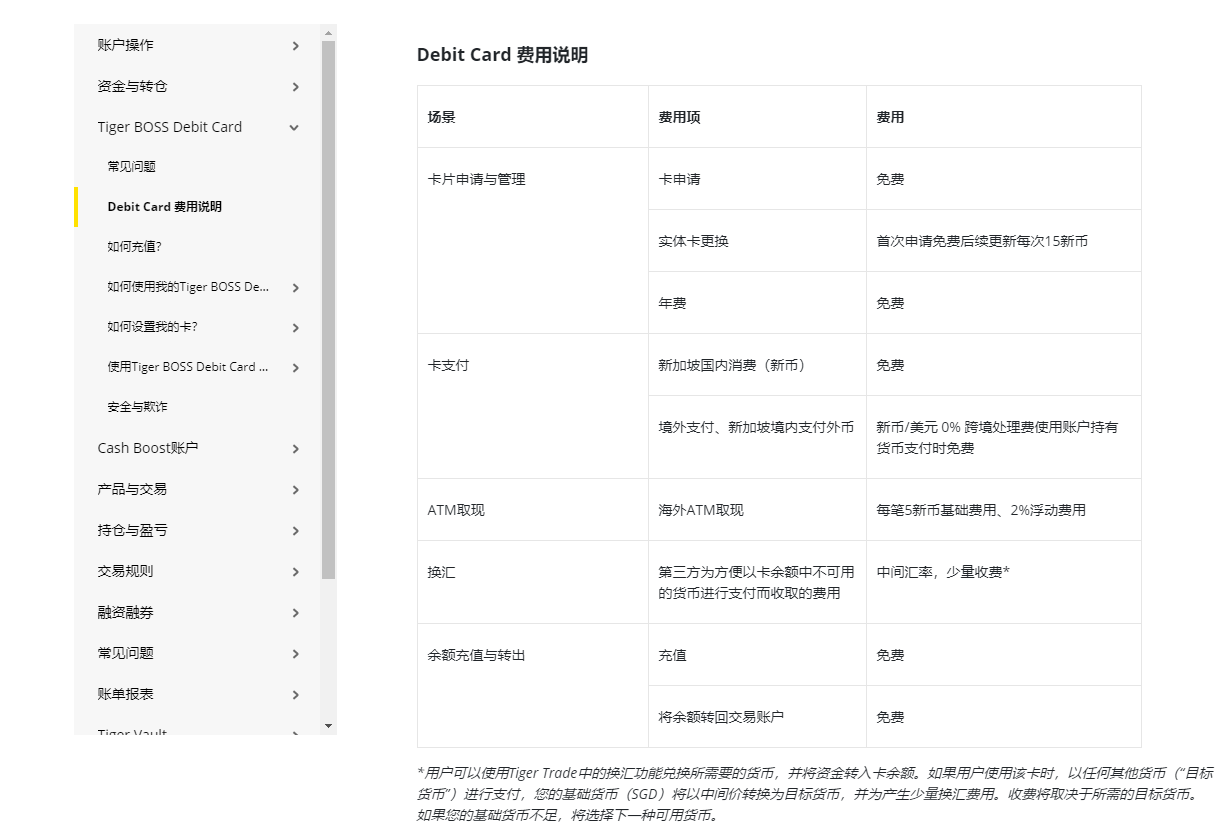Expand the 融资融券 chevron
1225x835 pixels.
pyautogui.click(x=295, y=613)
